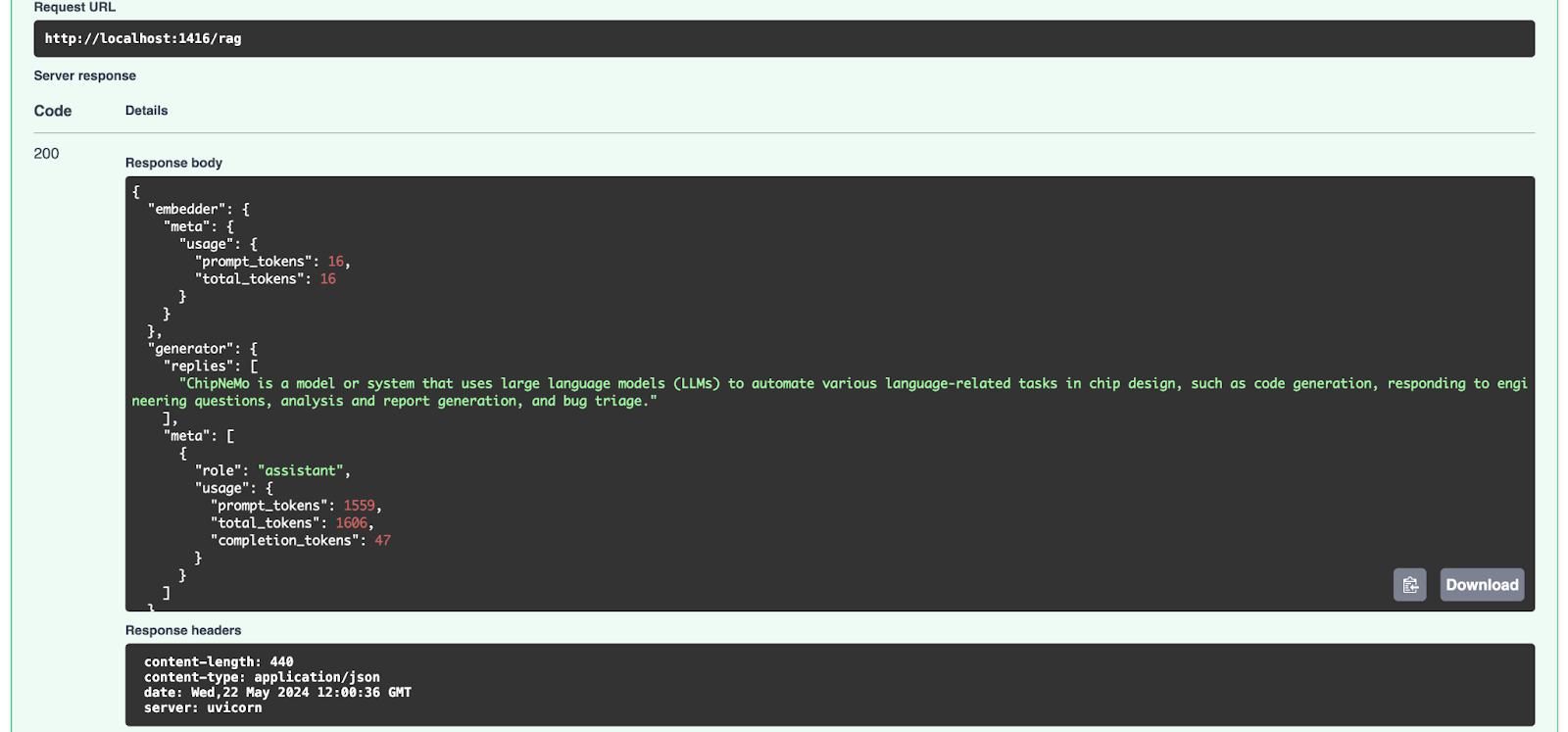Click the "embedder" JSON key
Image resolution: width=1568 pixels, height=732 pixels.
[x=187, y=210]
